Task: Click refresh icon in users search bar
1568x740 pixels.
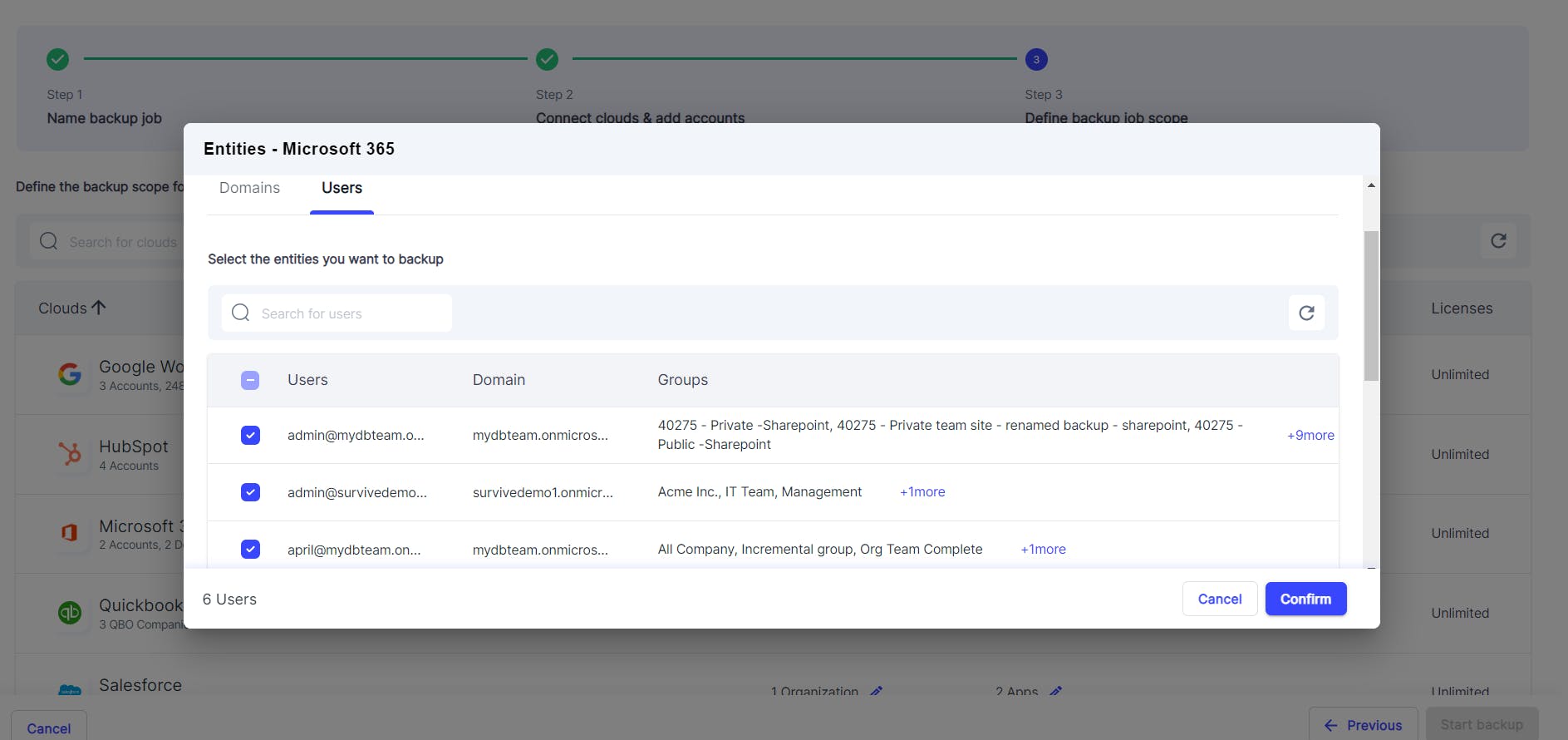Action: coord(1306,313)
